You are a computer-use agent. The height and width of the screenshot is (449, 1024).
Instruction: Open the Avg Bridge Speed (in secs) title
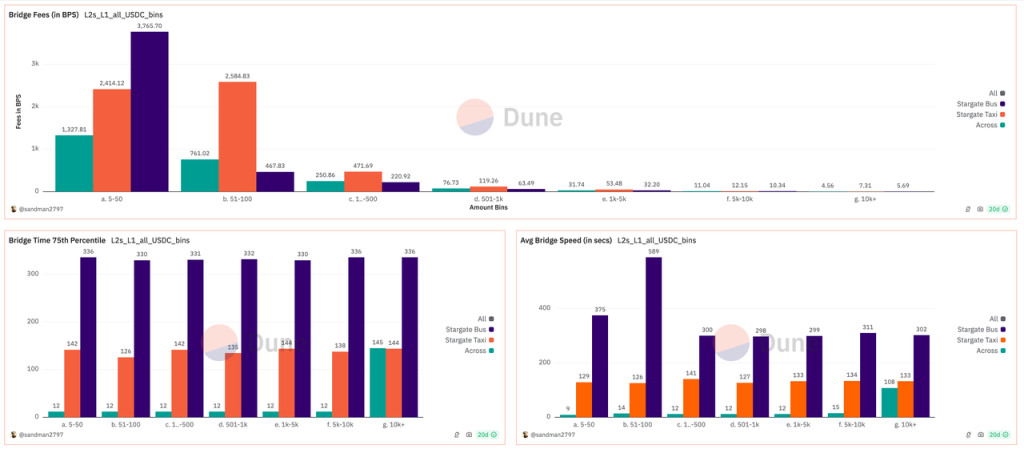coord(565,241)
